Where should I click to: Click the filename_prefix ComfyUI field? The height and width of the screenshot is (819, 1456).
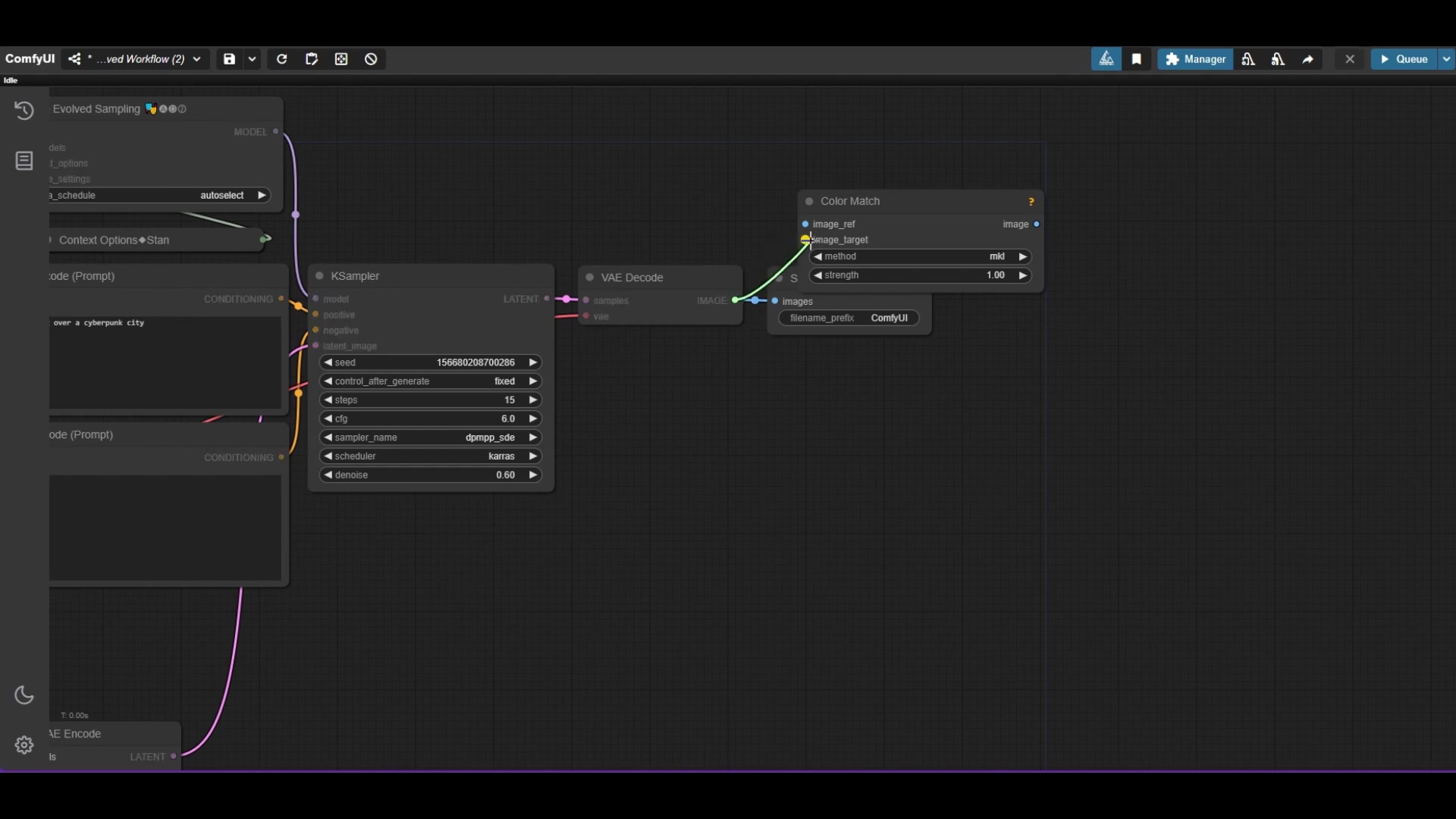(x=849, y=318)
